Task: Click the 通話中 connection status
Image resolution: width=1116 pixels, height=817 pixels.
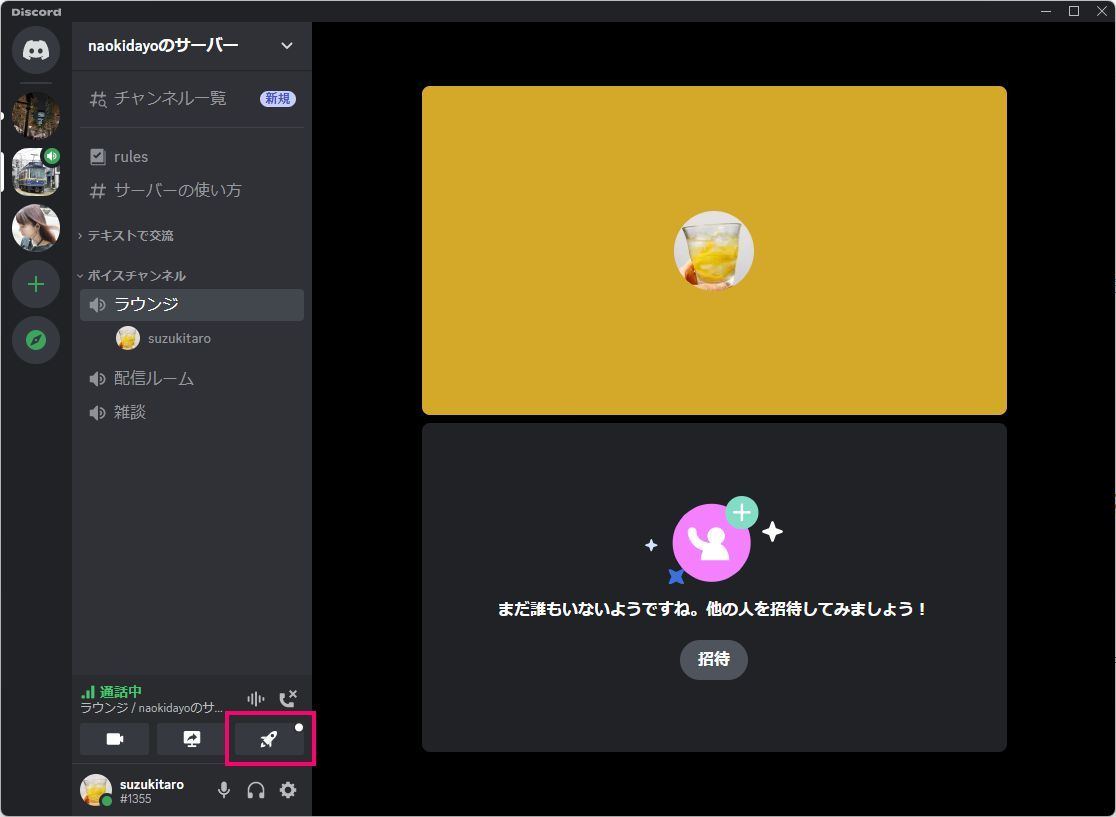Action: 120,692
